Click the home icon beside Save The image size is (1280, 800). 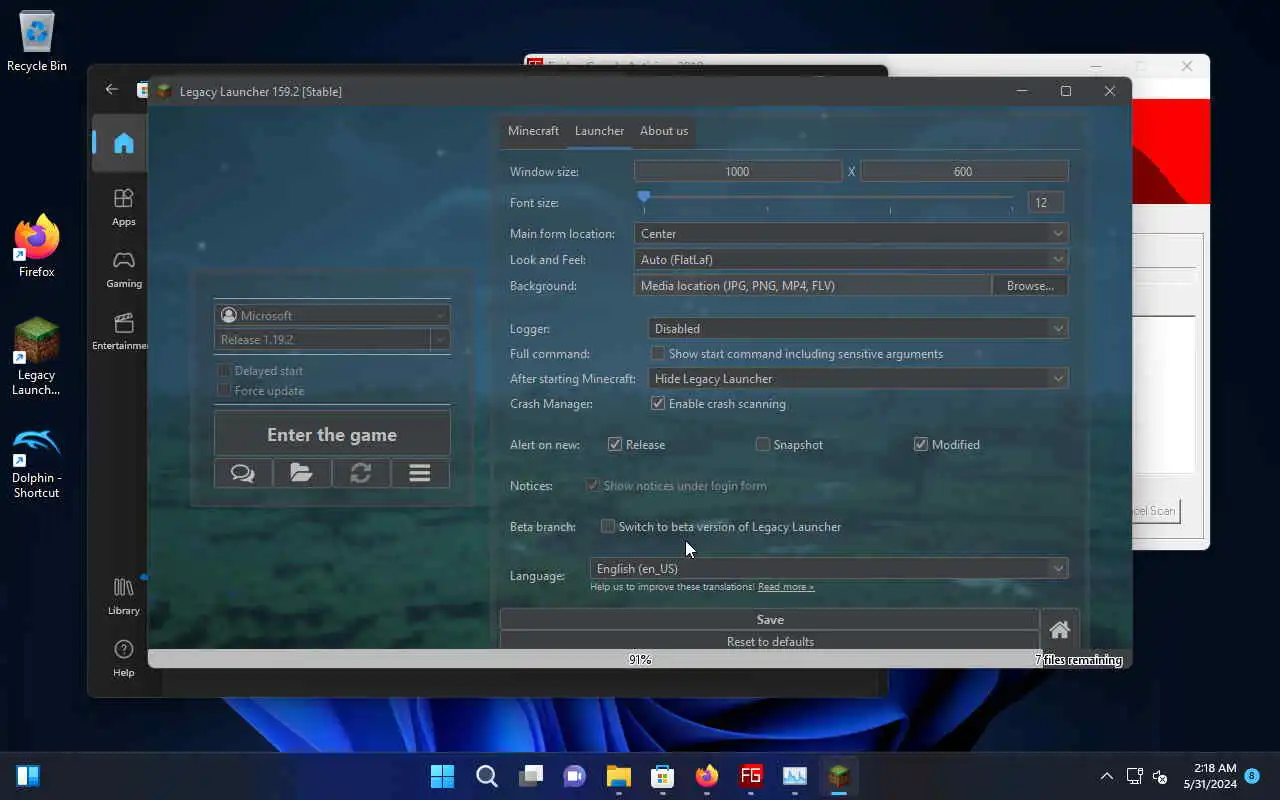click(1060, 630)
